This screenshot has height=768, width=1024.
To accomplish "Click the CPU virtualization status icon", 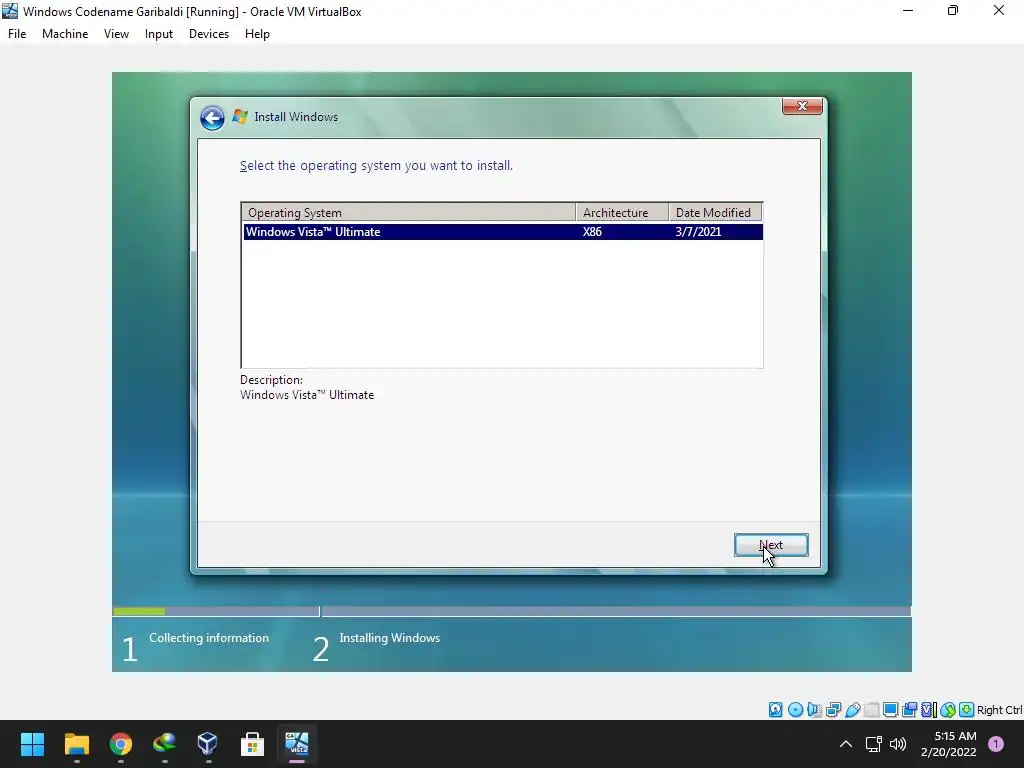I will point(929,709).
